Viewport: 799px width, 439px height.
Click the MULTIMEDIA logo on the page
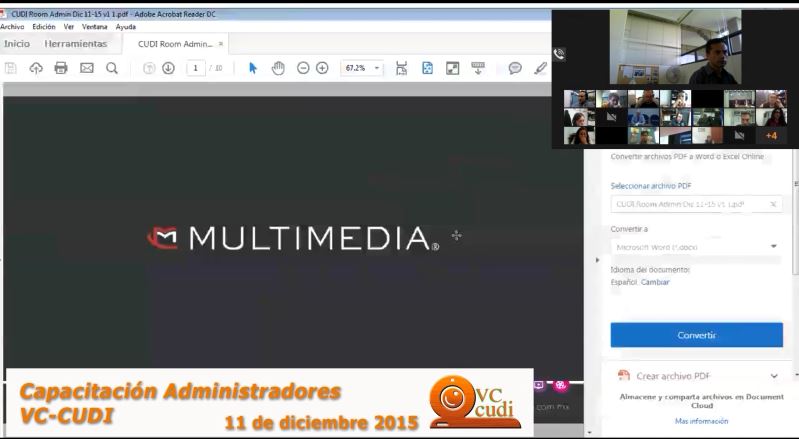(x=294, y=238)
